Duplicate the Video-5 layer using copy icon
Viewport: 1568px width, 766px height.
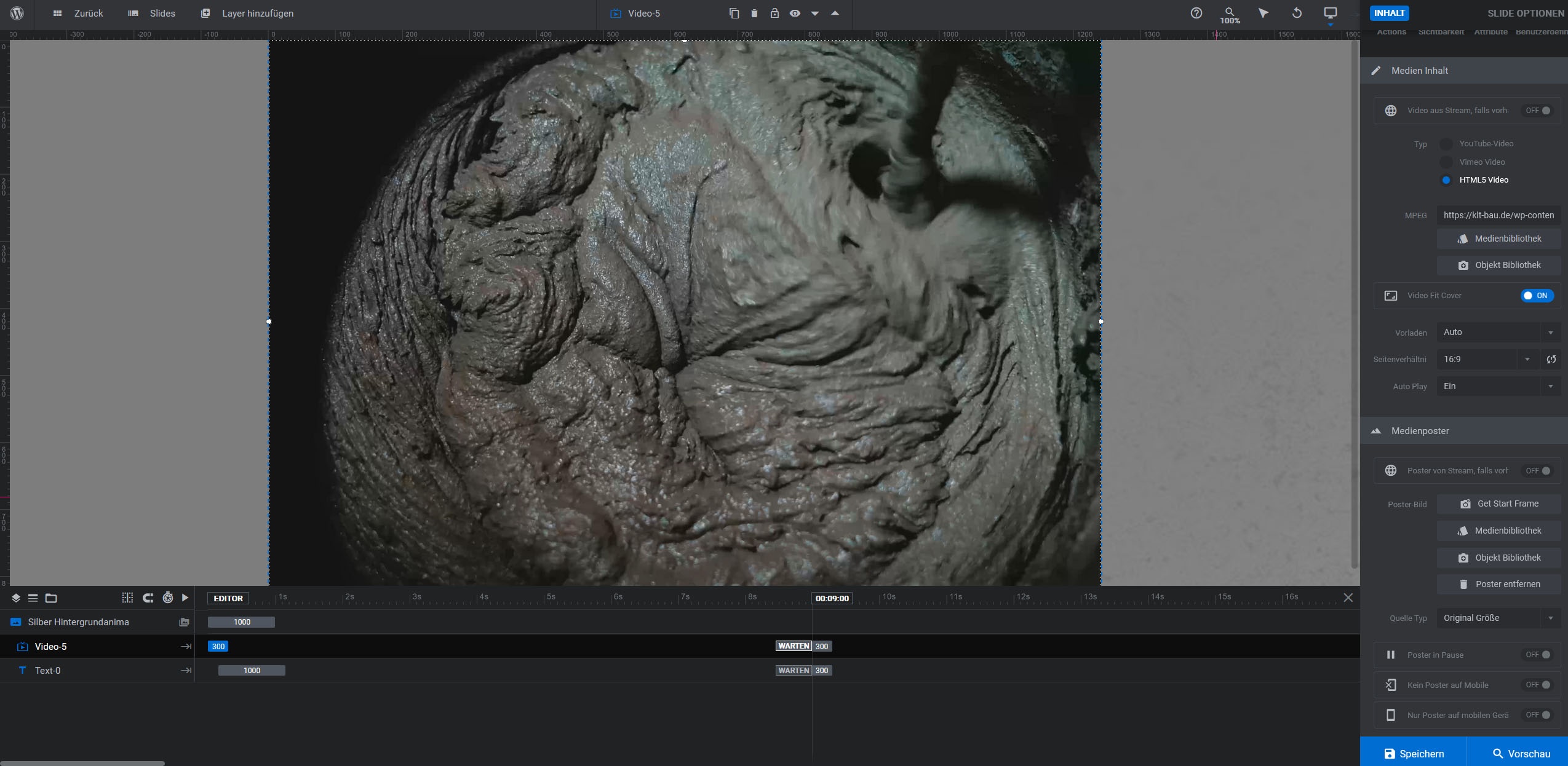click(734, 13)
